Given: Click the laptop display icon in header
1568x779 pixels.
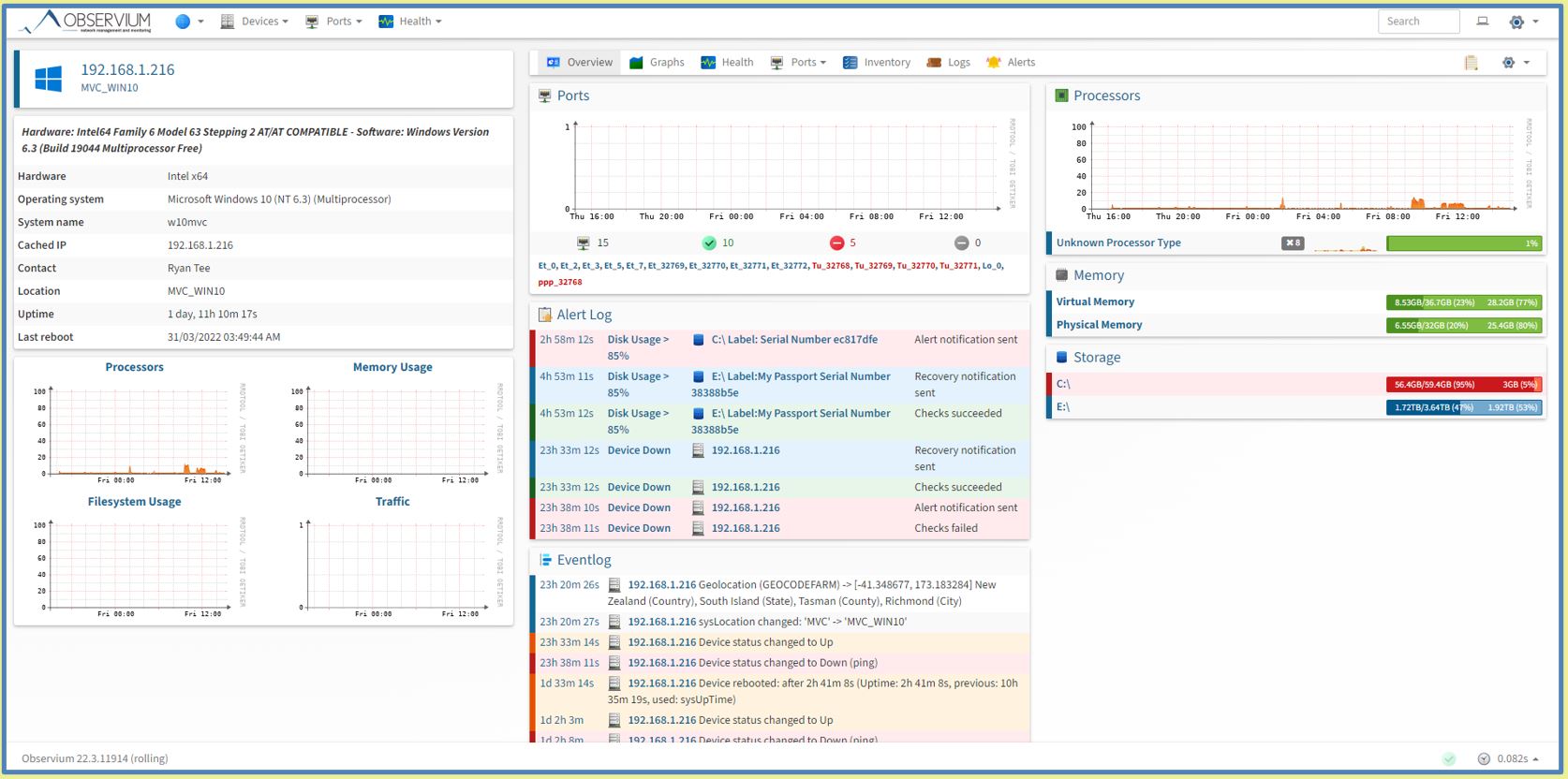Looking at the screenshot, I should tap(1482, 22).
